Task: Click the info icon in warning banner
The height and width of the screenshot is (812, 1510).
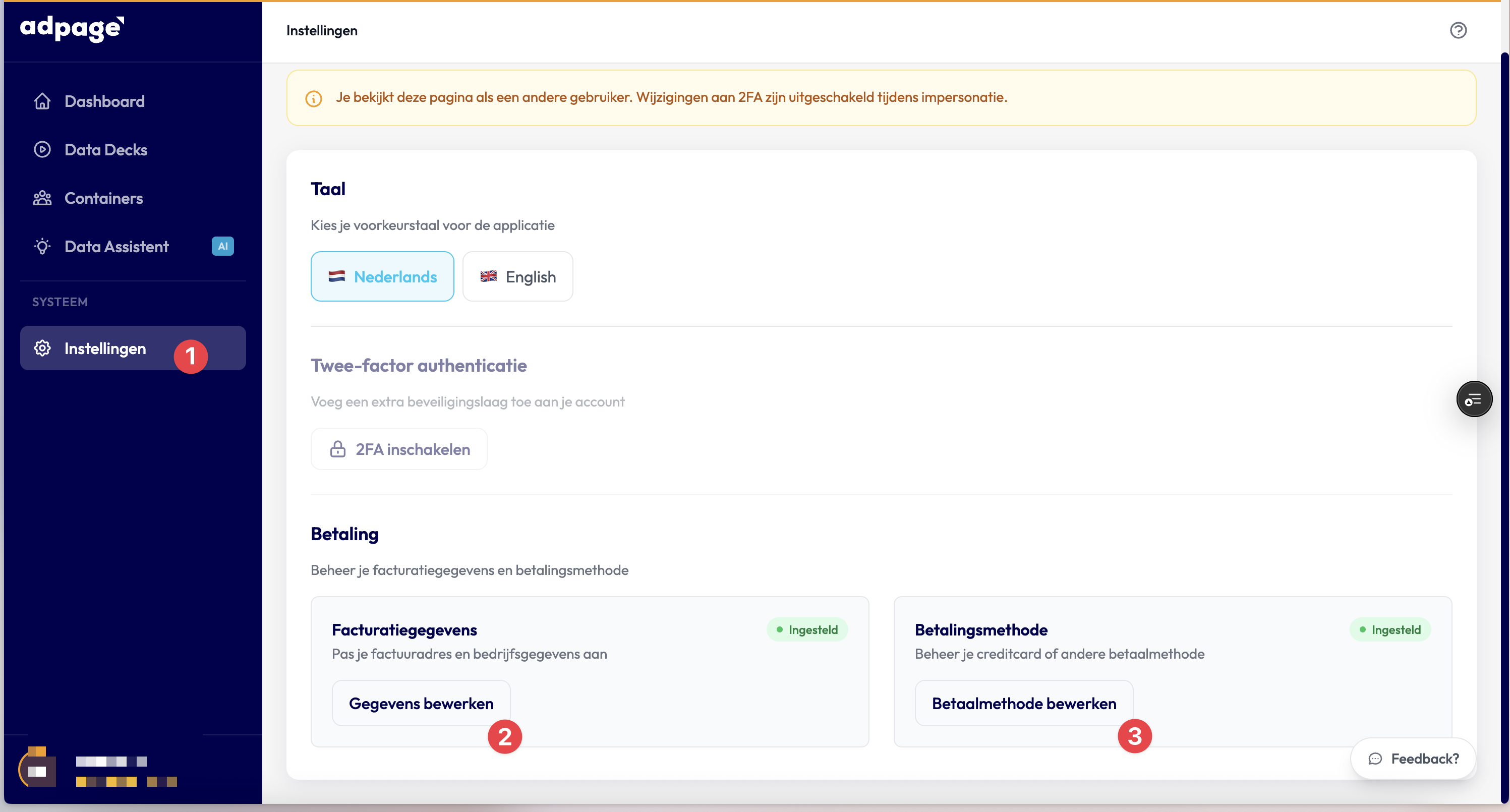Action: point(314,98)
